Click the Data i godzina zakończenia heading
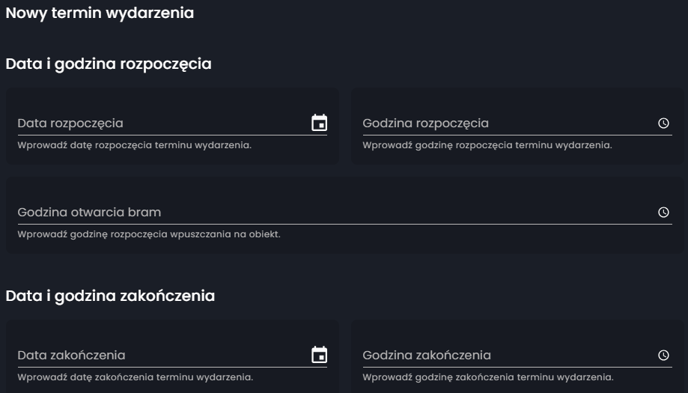The width and height of the screenshot is (688, 393). [x=110, y=296]
